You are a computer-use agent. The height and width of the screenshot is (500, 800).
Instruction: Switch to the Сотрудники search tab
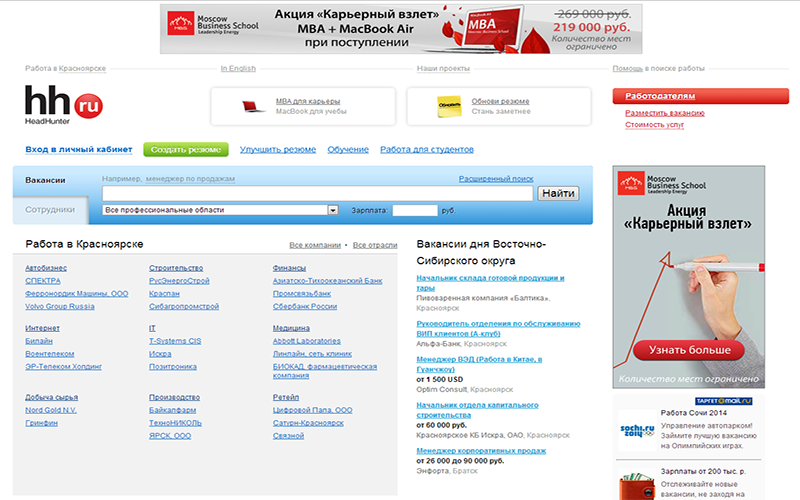50,210
